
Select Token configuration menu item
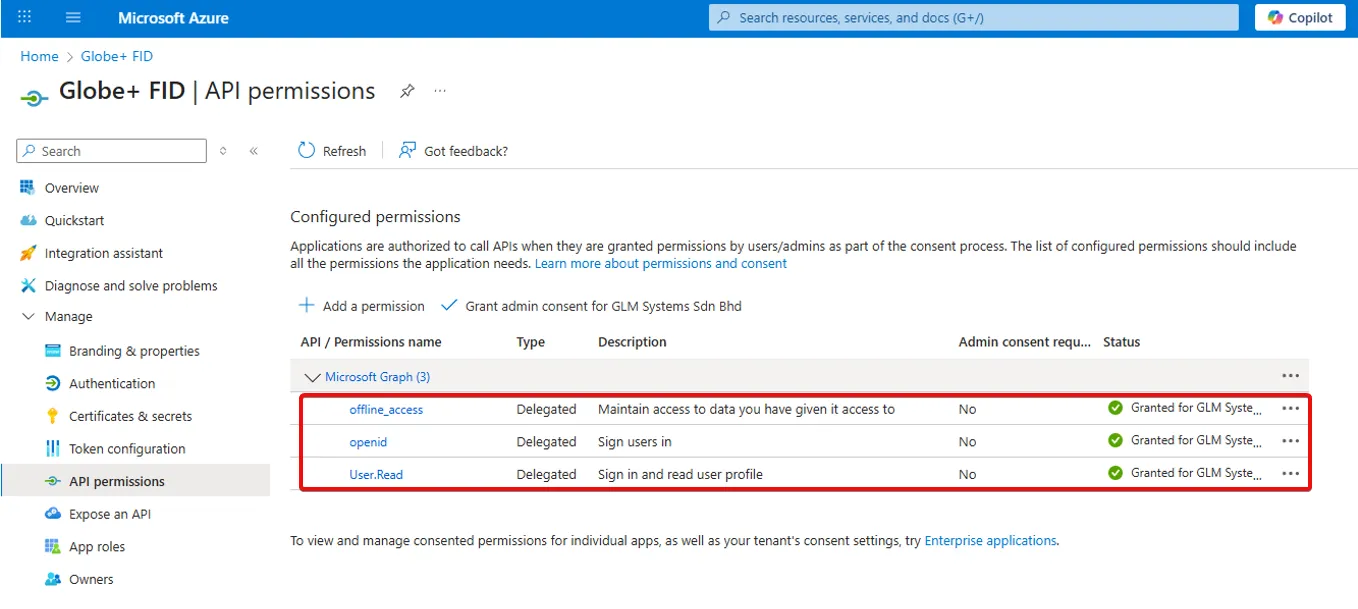[x=127, y=449]
